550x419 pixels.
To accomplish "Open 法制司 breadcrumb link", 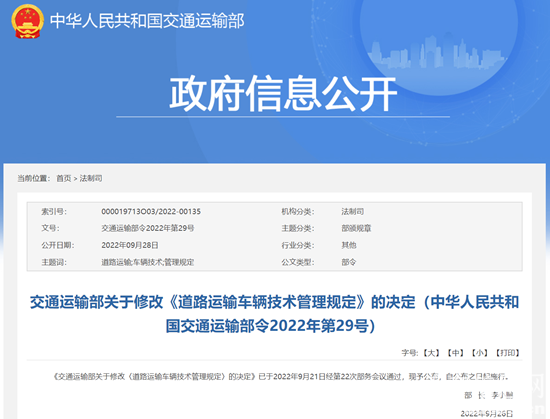I will click(x=91, y=178).
